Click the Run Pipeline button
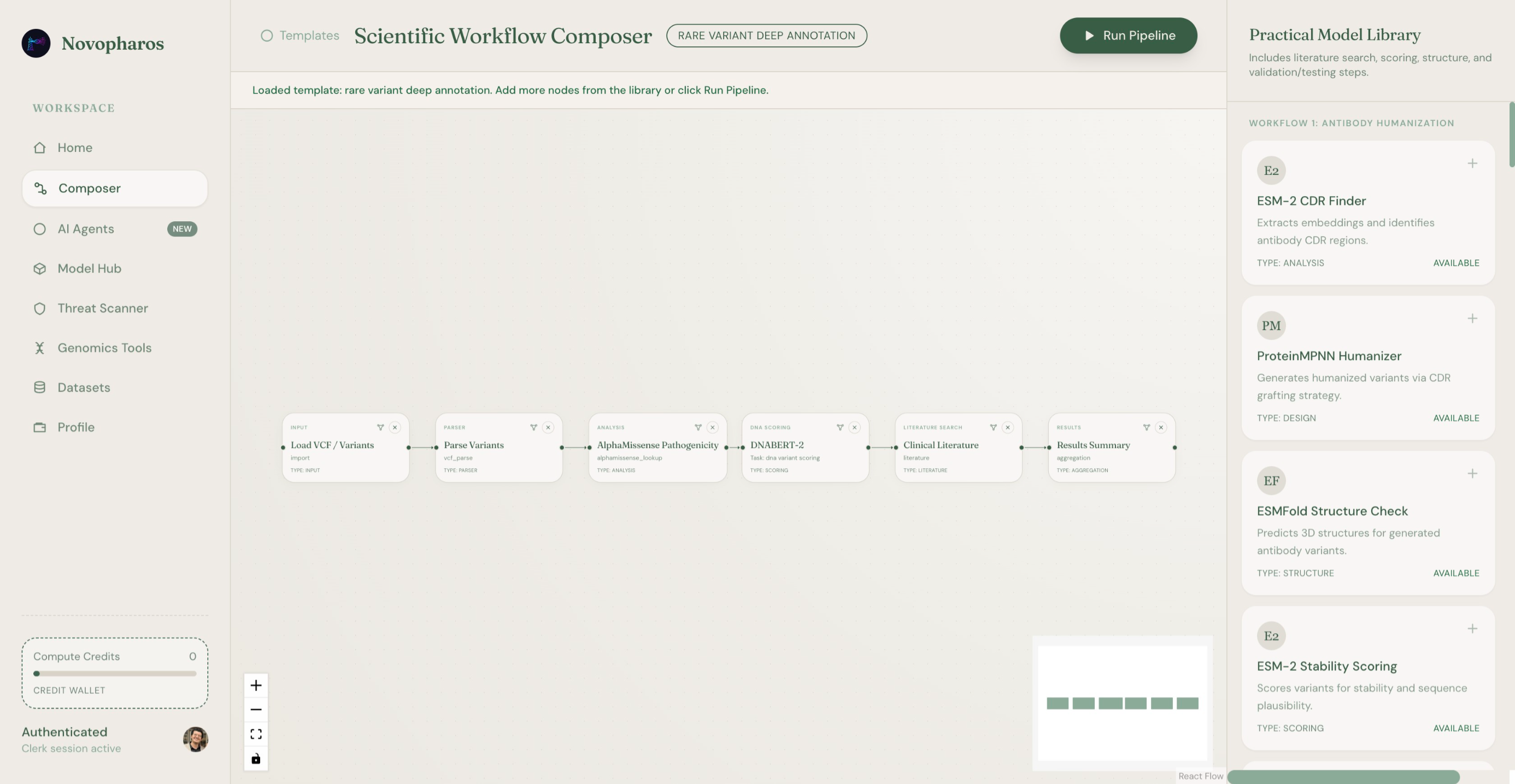1515x784 pixels. click(1128, 36)
